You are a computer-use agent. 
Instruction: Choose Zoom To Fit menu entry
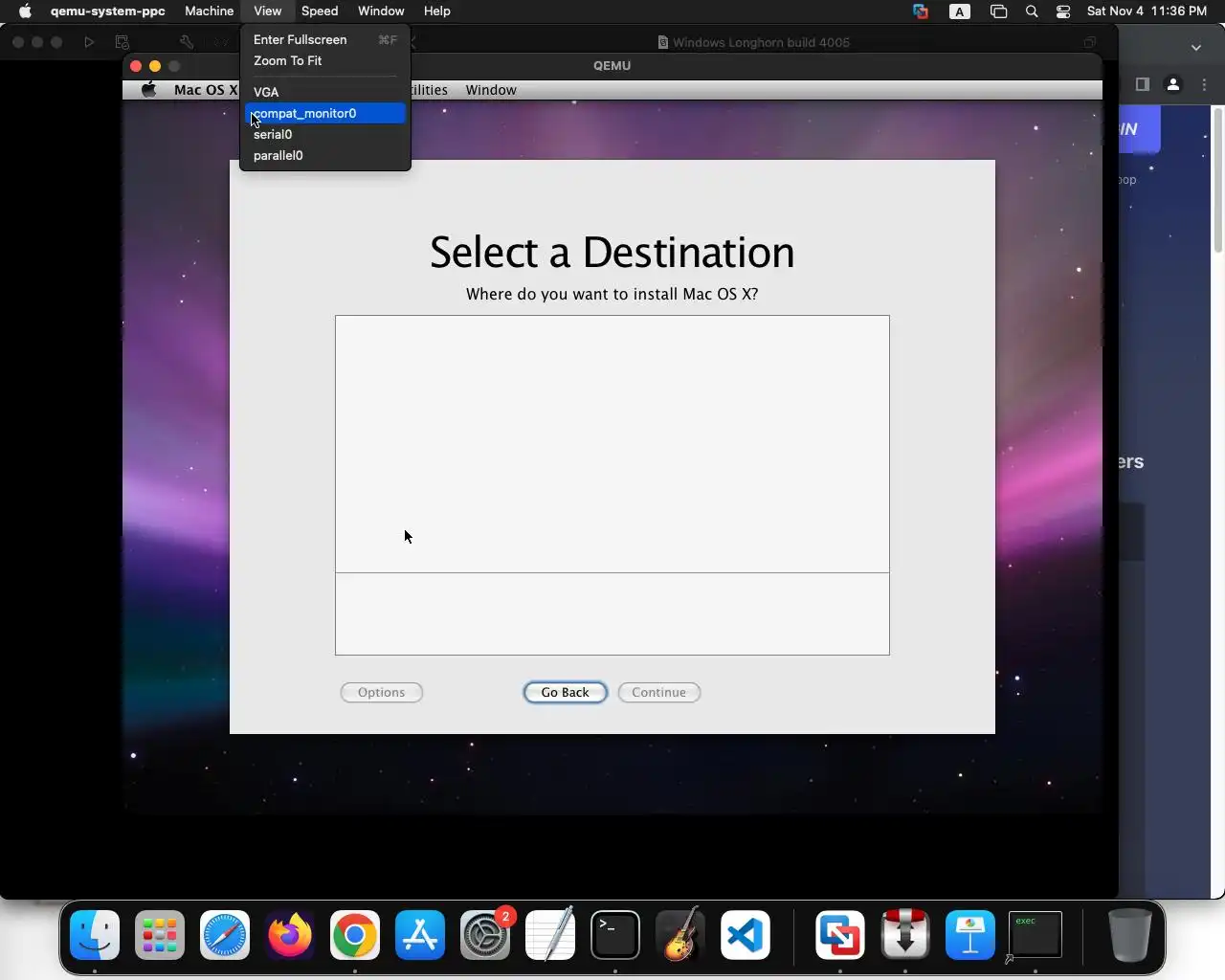point(325,60)
